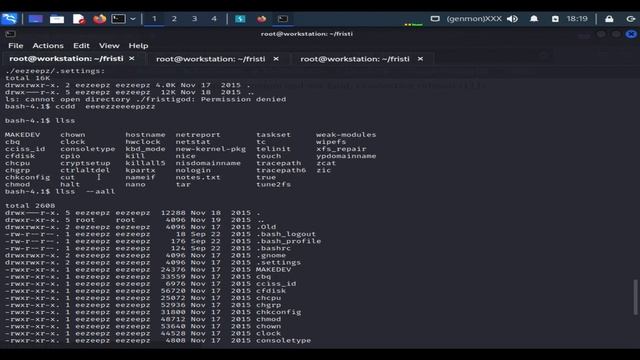Open the Help menu
This screenshot has width=640, height=360.
point(138,46)
